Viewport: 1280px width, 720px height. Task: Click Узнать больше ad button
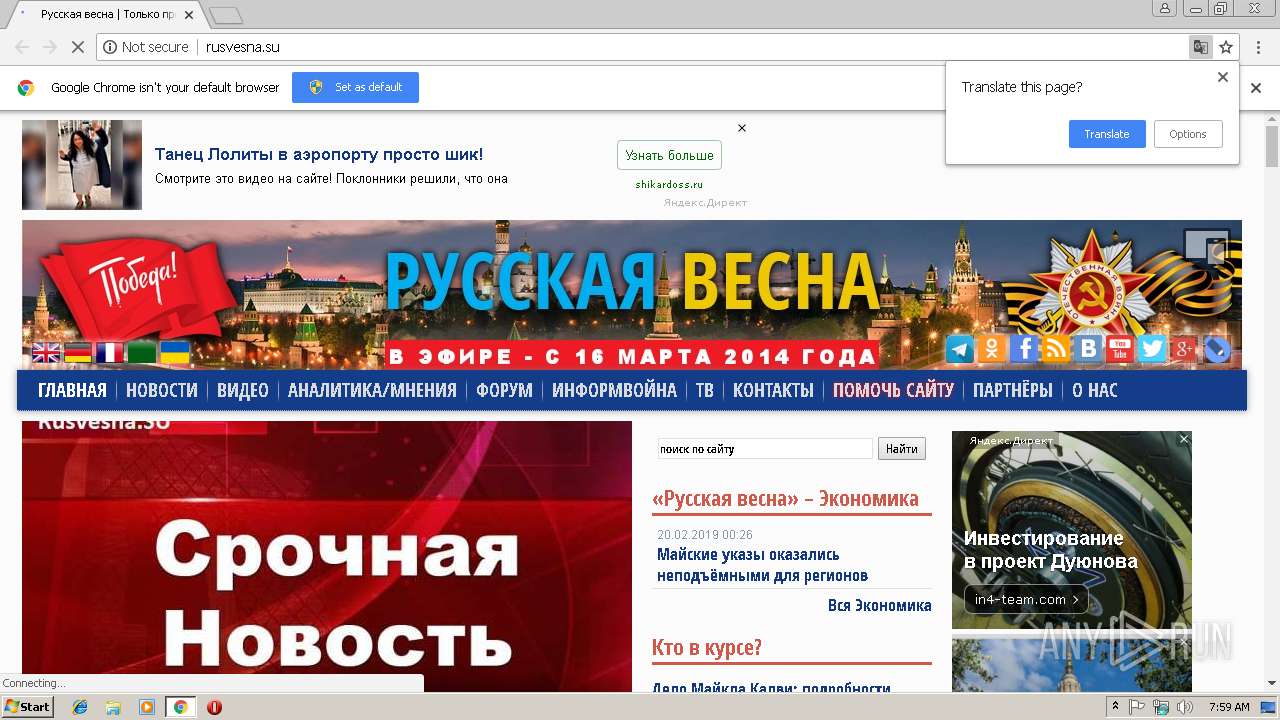point(669,155)
